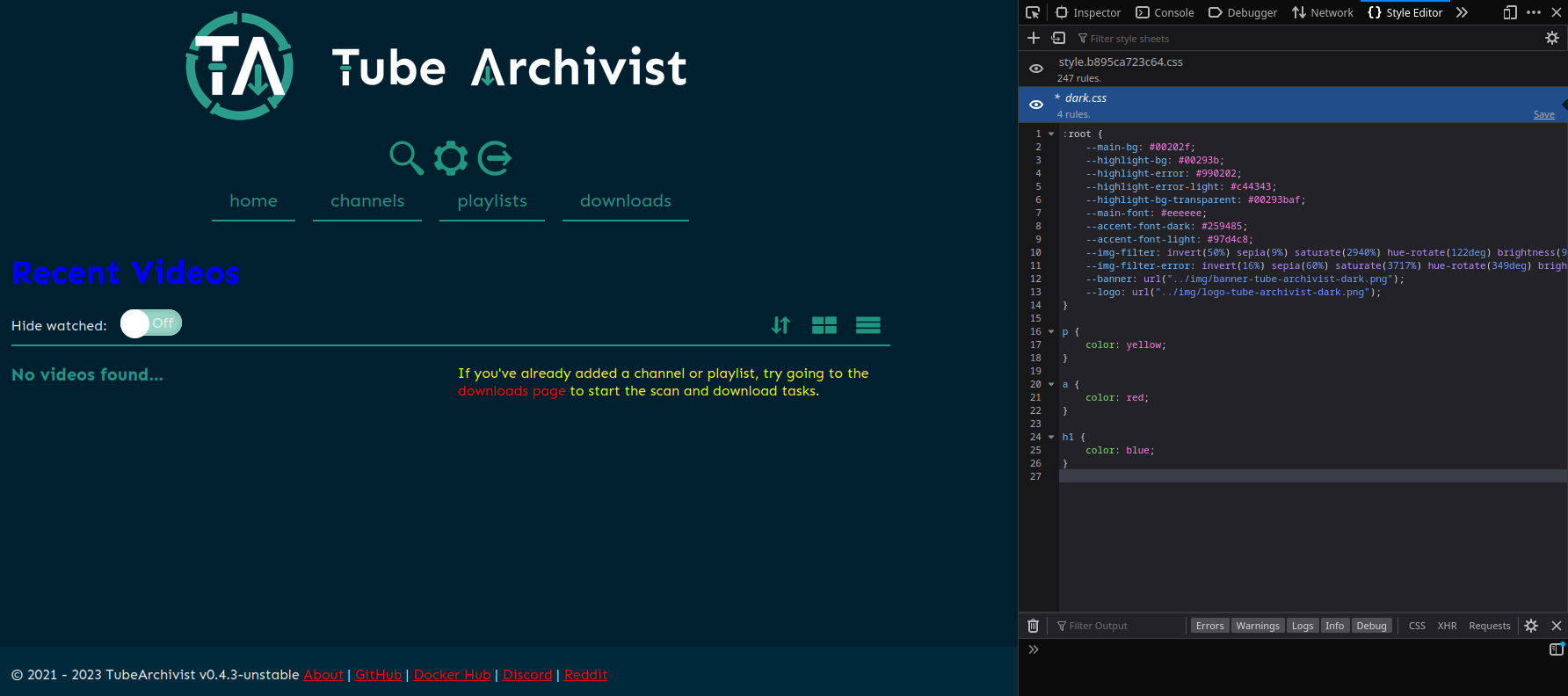Screen dimensions: 1568x696
Task: Open the Console tab
Action: coord(1165,12)
